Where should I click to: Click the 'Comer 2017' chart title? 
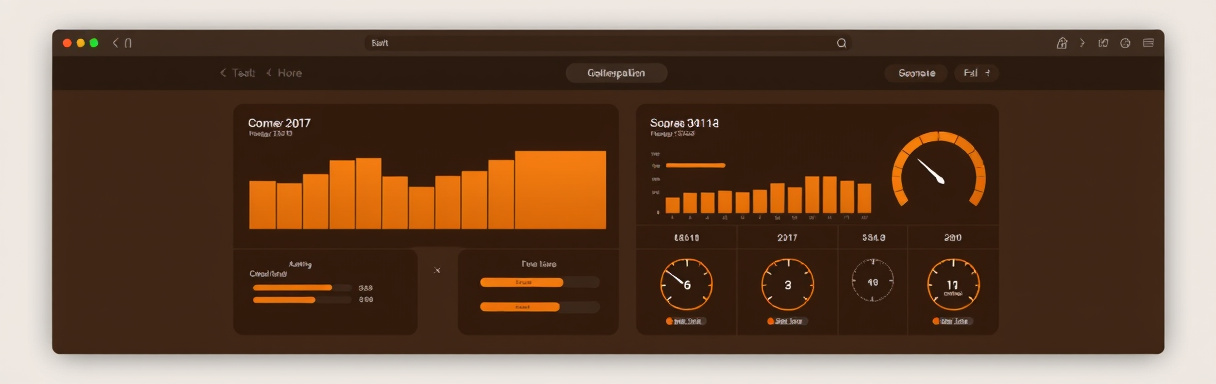coord(279,123)
